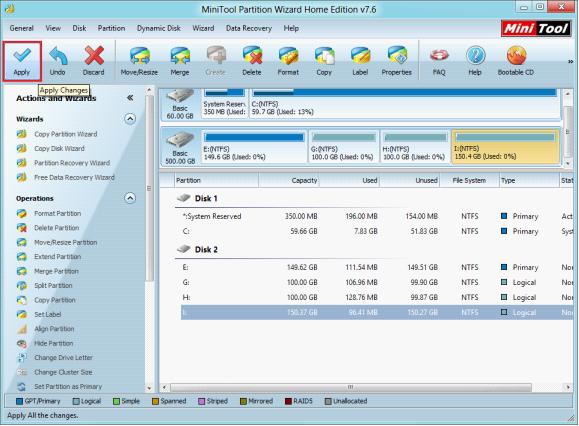This screenshot has width=579, height=426.
Task: Apply all pending changes
Action: [x=22, y=61]
